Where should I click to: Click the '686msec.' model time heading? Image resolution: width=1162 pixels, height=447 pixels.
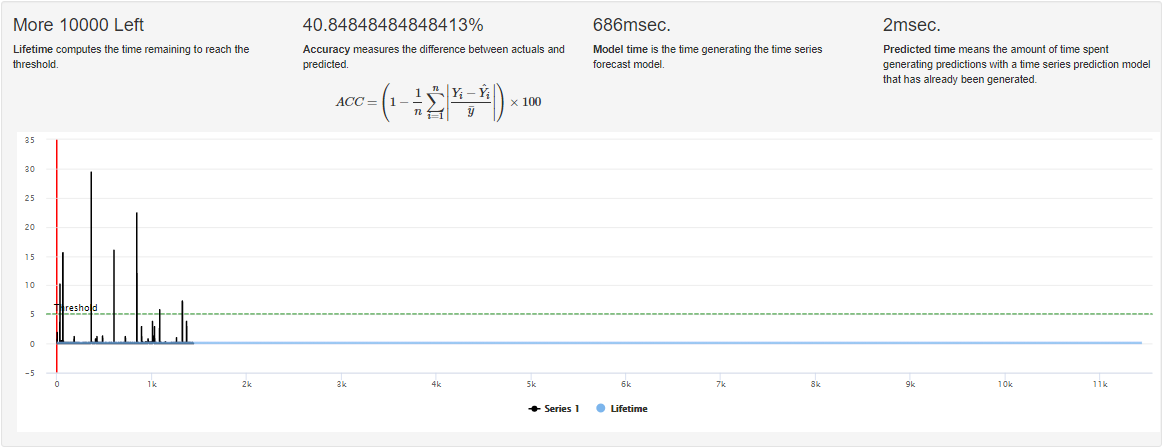tap(631, 25)
